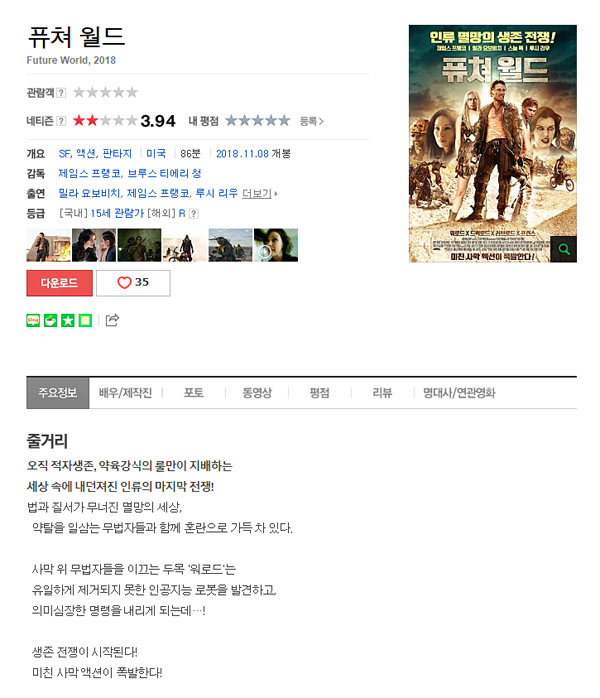
Task: Open the first still thumbnail with fire
Action: pyautogui.click(x=49, y=245)
